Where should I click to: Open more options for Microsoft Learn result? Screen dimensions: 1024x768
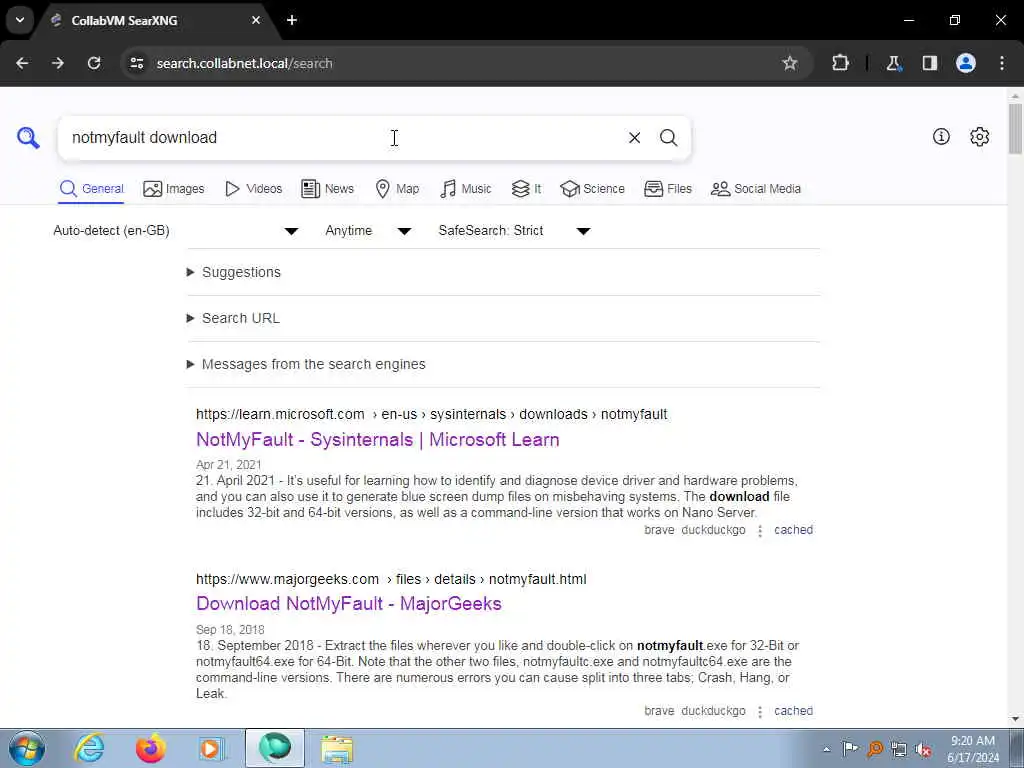[760, 531]
